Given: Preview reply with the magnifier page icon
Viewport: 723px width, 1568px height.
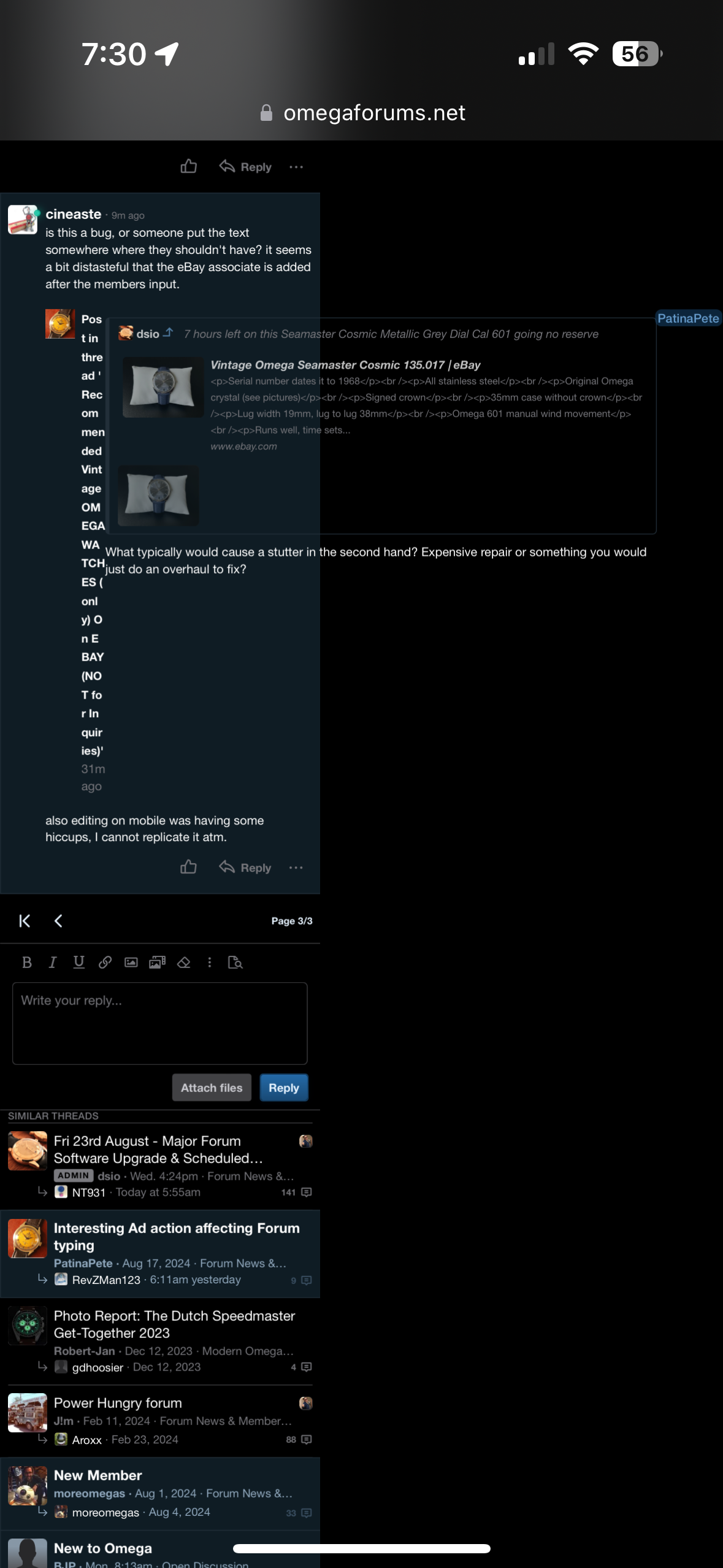Looking at the screenshot, I should (235, 962).
